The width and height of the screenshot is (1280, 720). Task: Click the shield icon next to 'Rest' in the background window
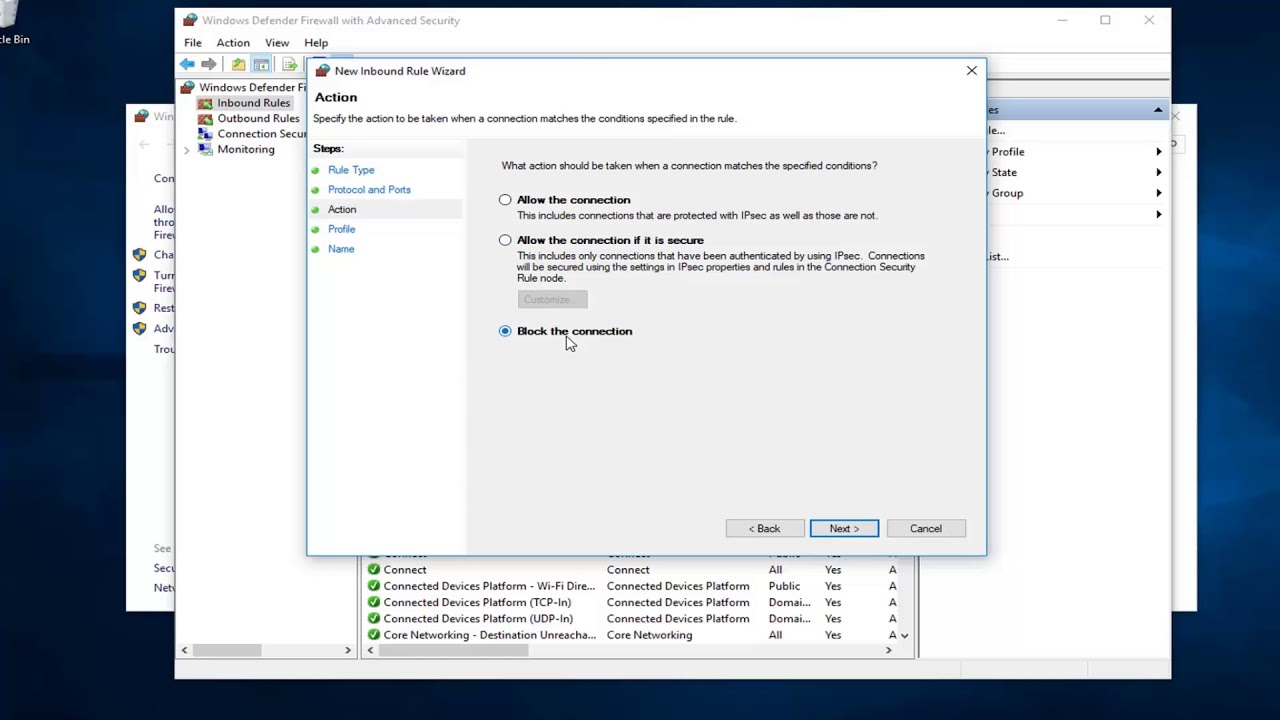click(x=139, y=308)
